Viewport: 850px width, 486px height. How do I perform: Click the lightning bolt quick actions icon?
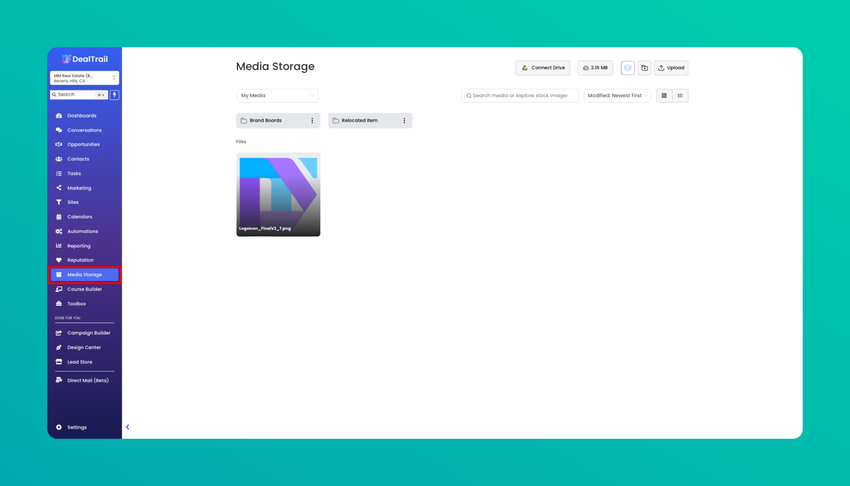point(114,95)
